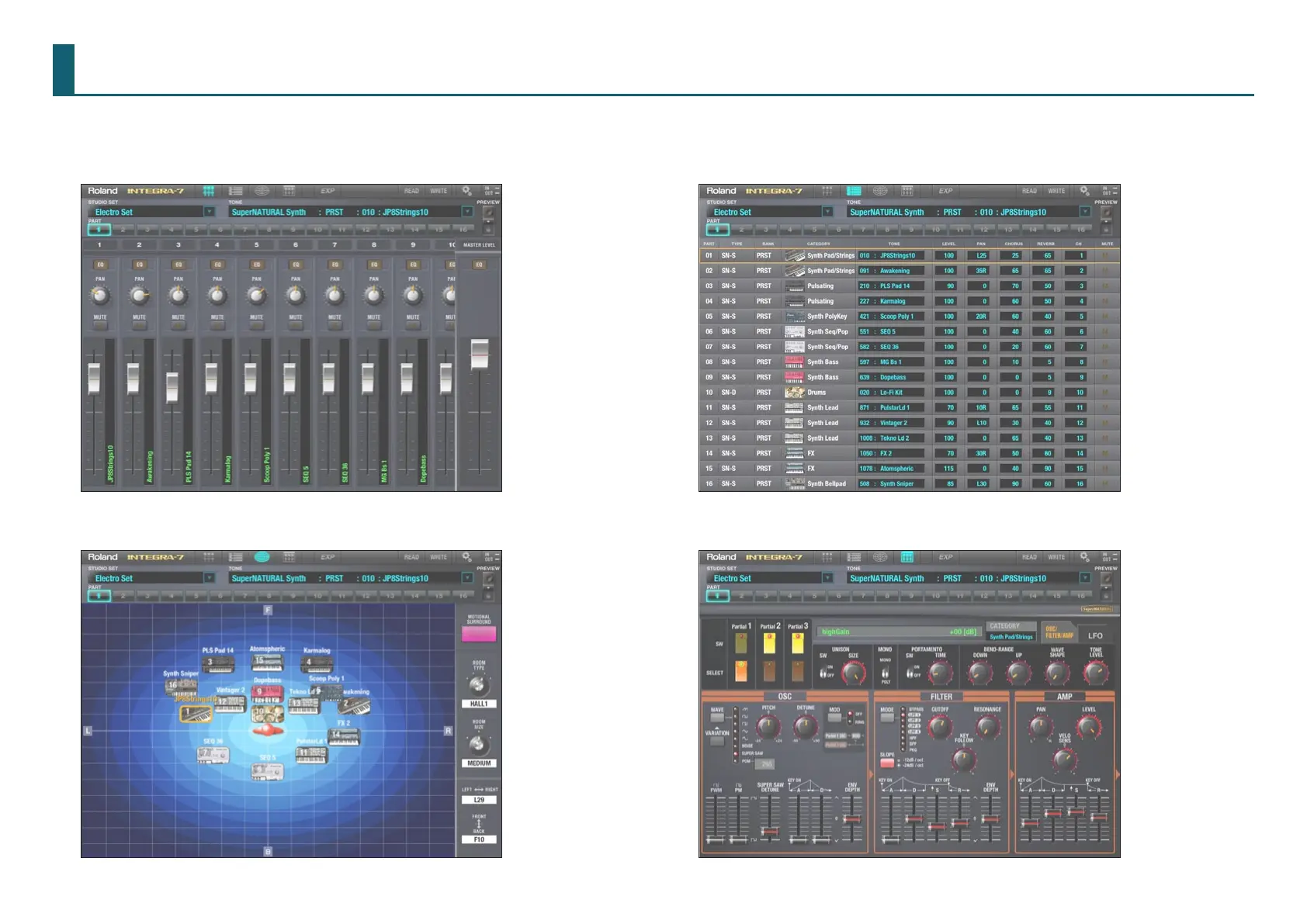Toggle the Unison SW on/off switch
The height and width of the screenshot is (924, 1307).
(x=826, y=672)
